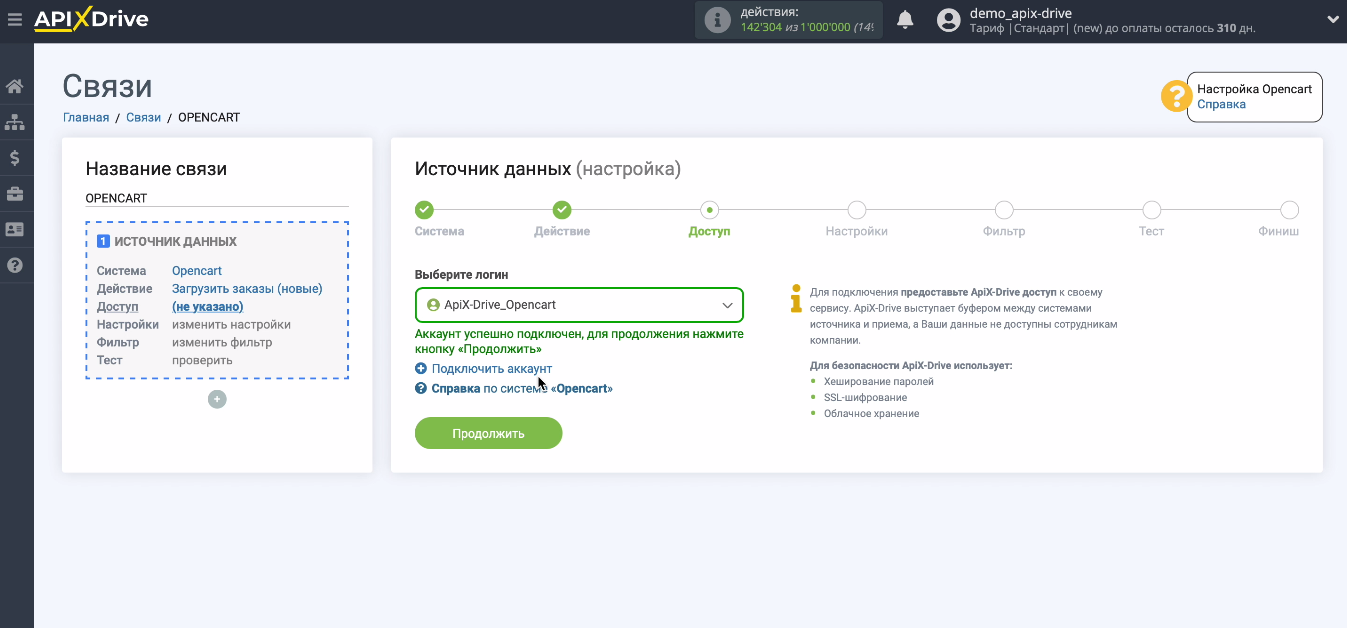Viewport: 1347px width, 628px height.
Task: Go to the Настройки step
Action: (x=856, y=210)
